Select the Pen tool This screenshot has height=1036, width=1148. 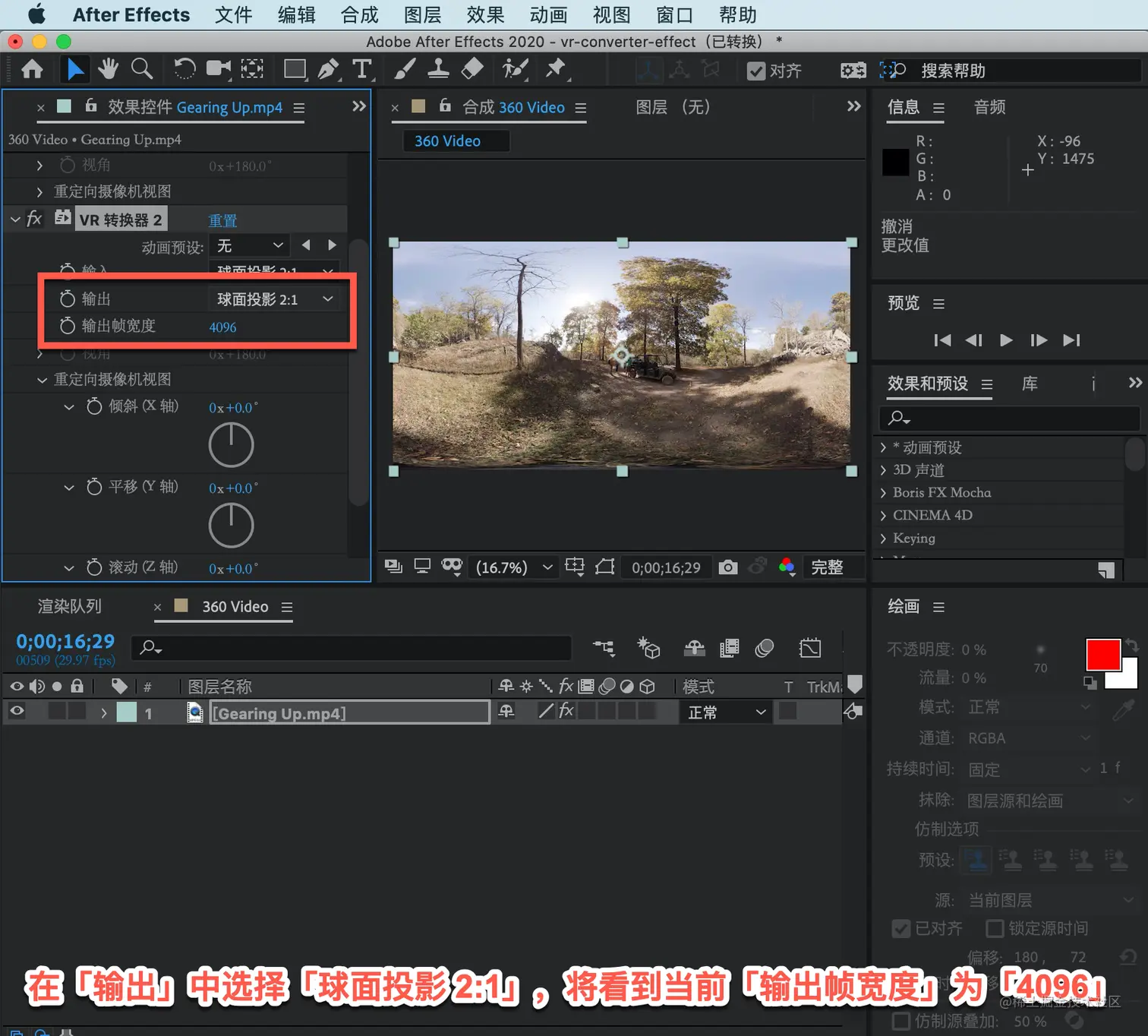329,70
